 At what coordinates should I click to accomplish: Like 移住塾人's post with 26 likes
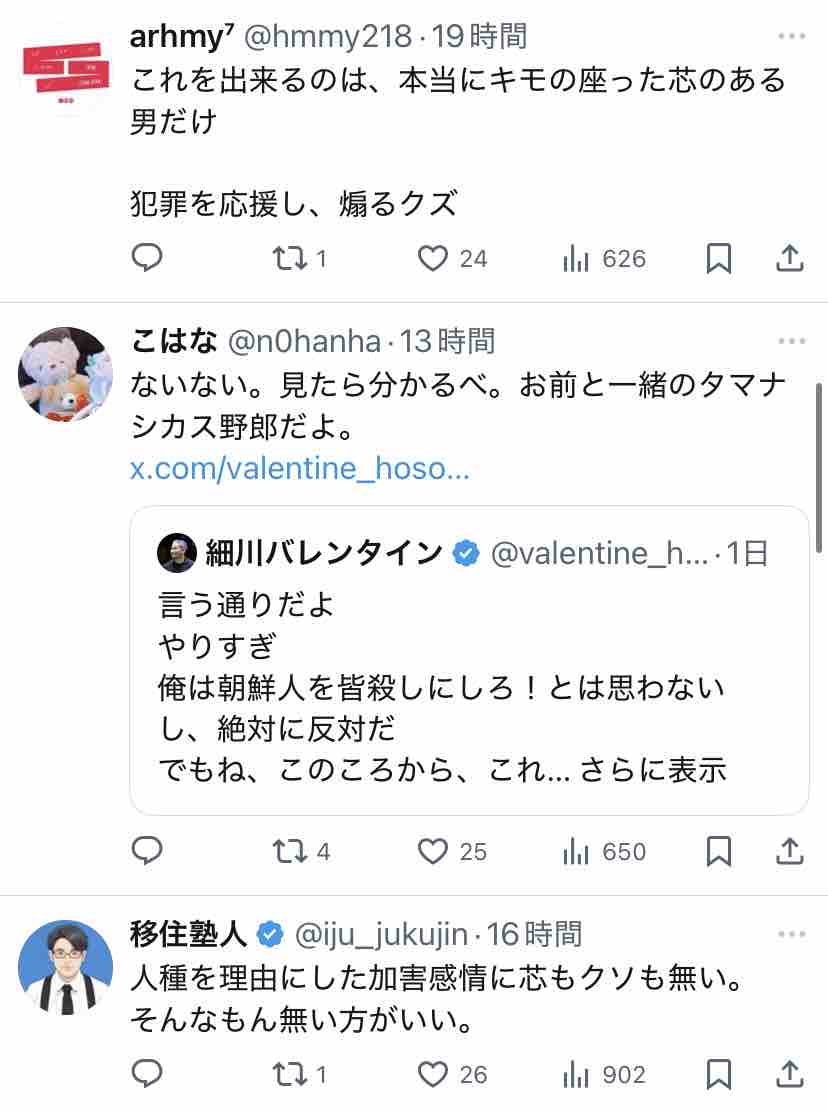pyautogui.click(x=452, y=1074)
